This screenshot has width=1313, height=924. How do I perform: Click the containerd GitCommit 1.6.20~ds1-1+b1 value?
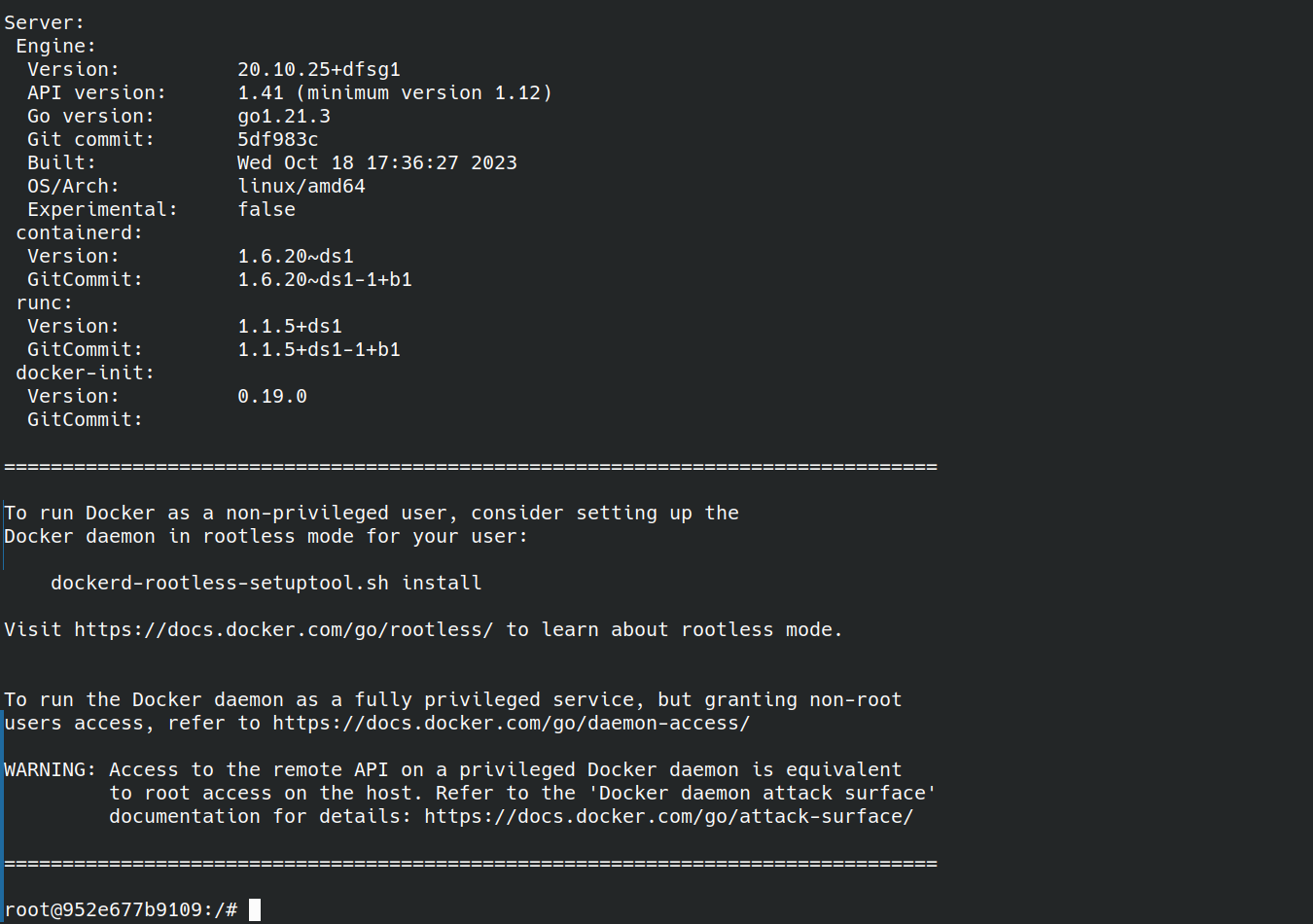pos(325,279)
